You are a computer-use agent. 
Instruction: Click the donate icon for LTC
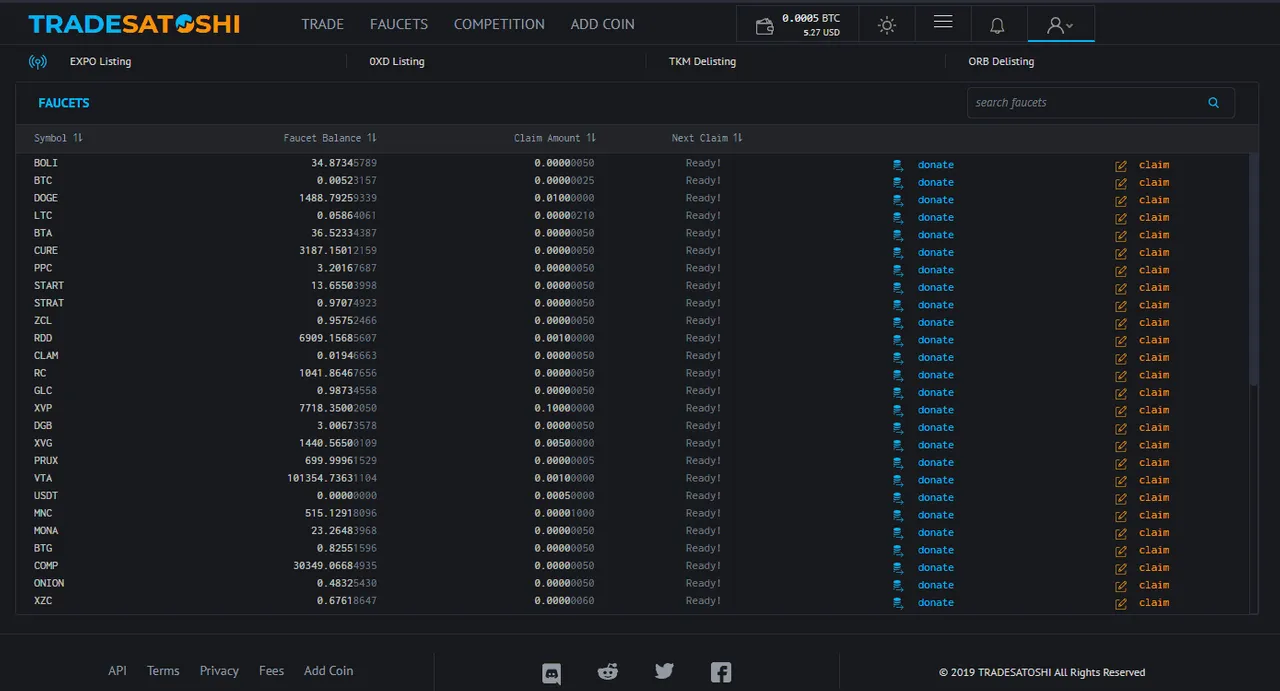coord(898,218)
